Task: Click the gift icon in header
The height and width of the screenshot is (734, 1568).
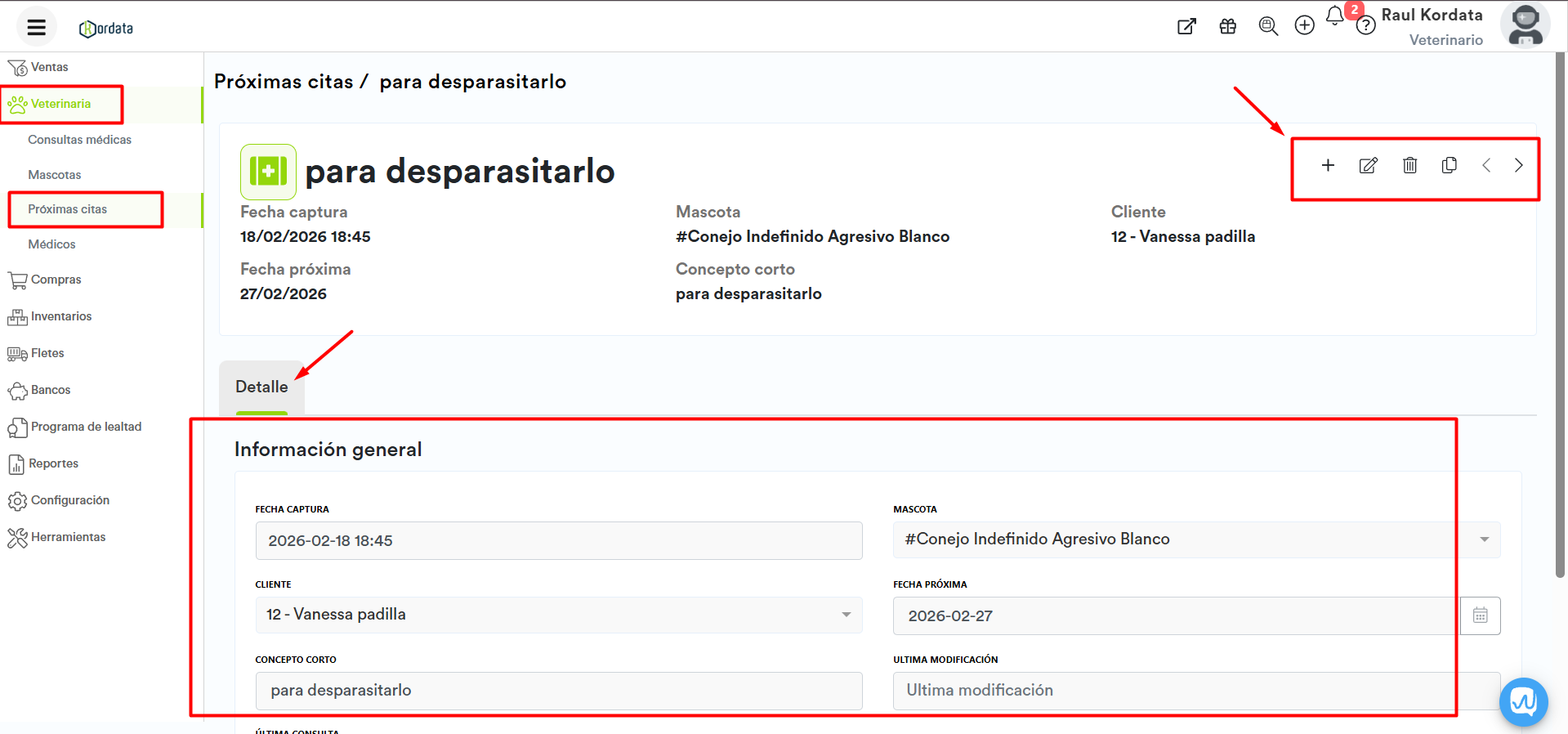Action: pos(1227,26)
